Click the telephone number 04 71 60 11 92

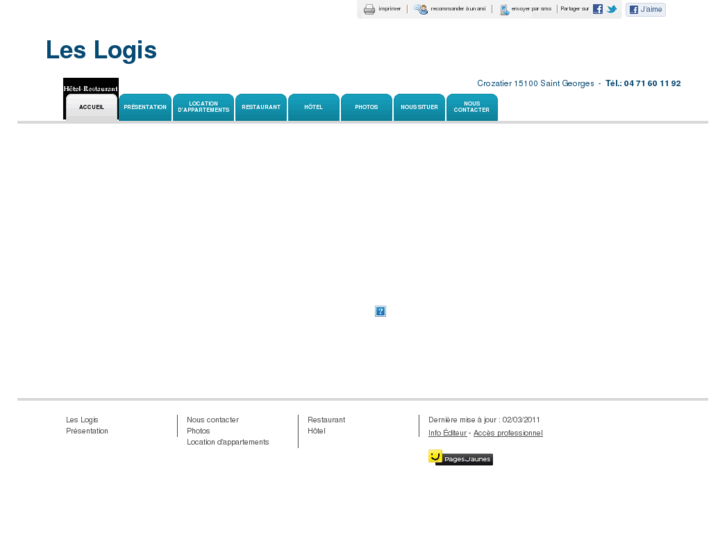652,83
